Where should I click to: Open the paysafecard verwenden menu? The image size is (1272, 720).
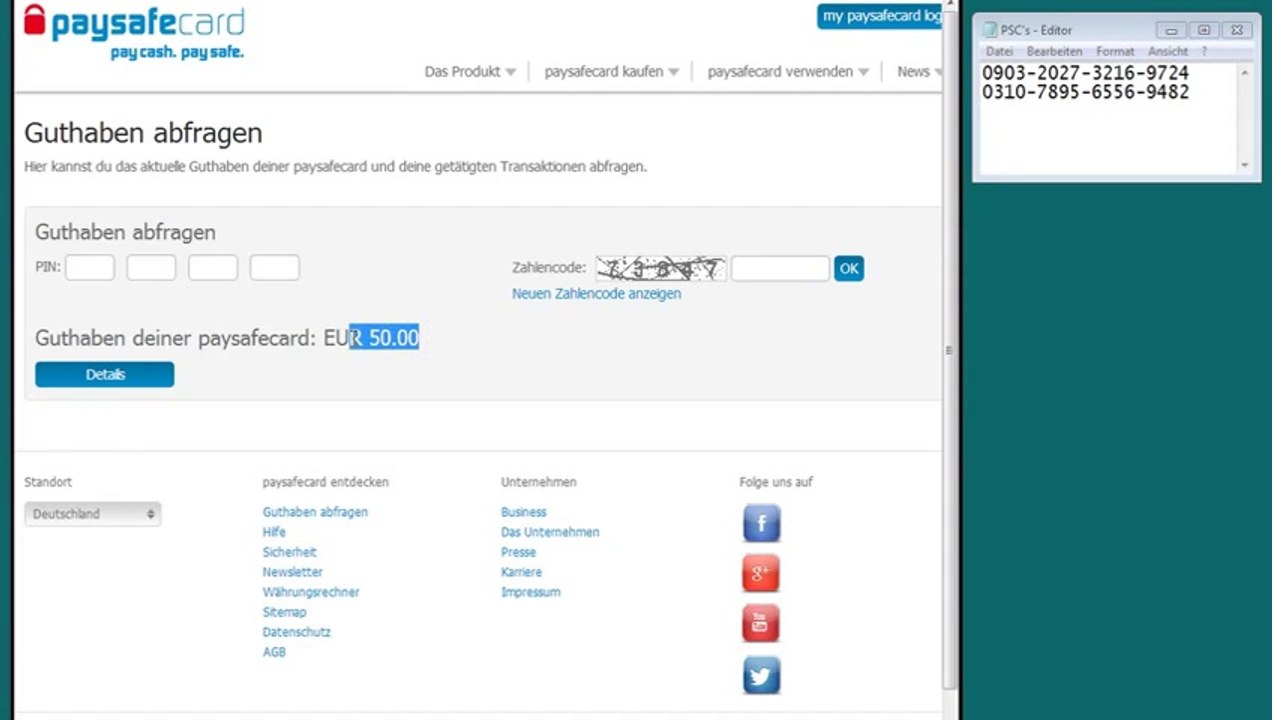(788, 72)
